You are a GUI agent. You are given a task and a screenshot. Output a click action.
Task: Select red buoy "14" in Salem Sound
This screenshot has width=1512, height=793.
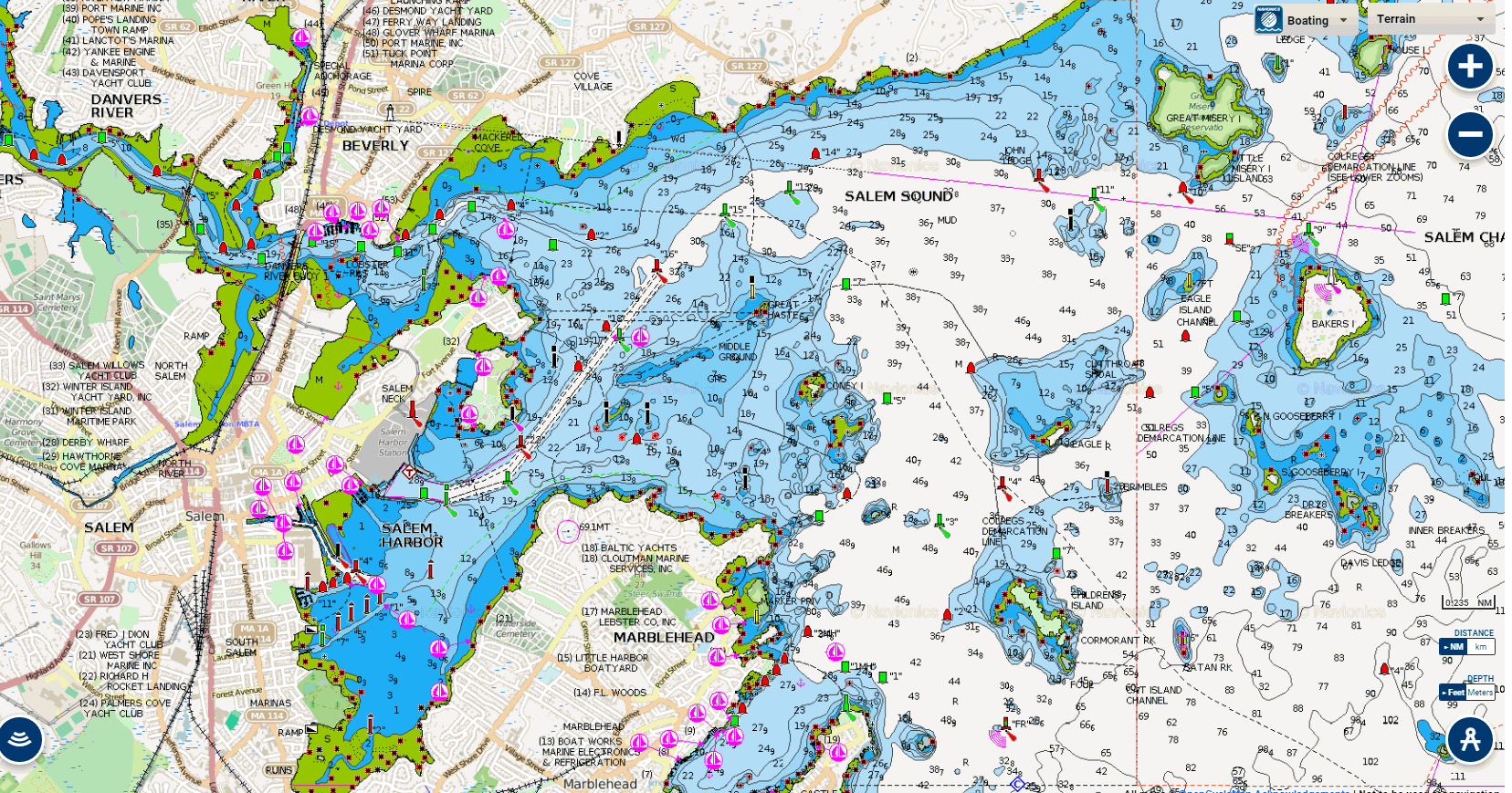tap(816, 152)
